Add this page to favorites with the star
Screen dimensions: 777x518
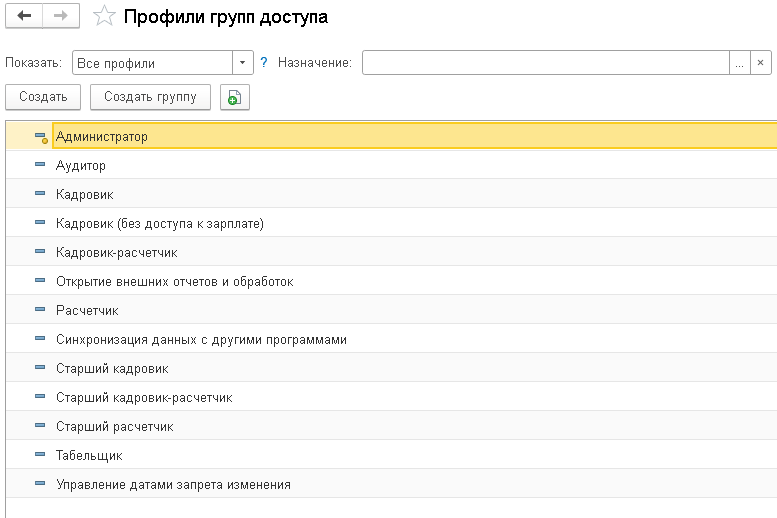[x=104, y=16]
